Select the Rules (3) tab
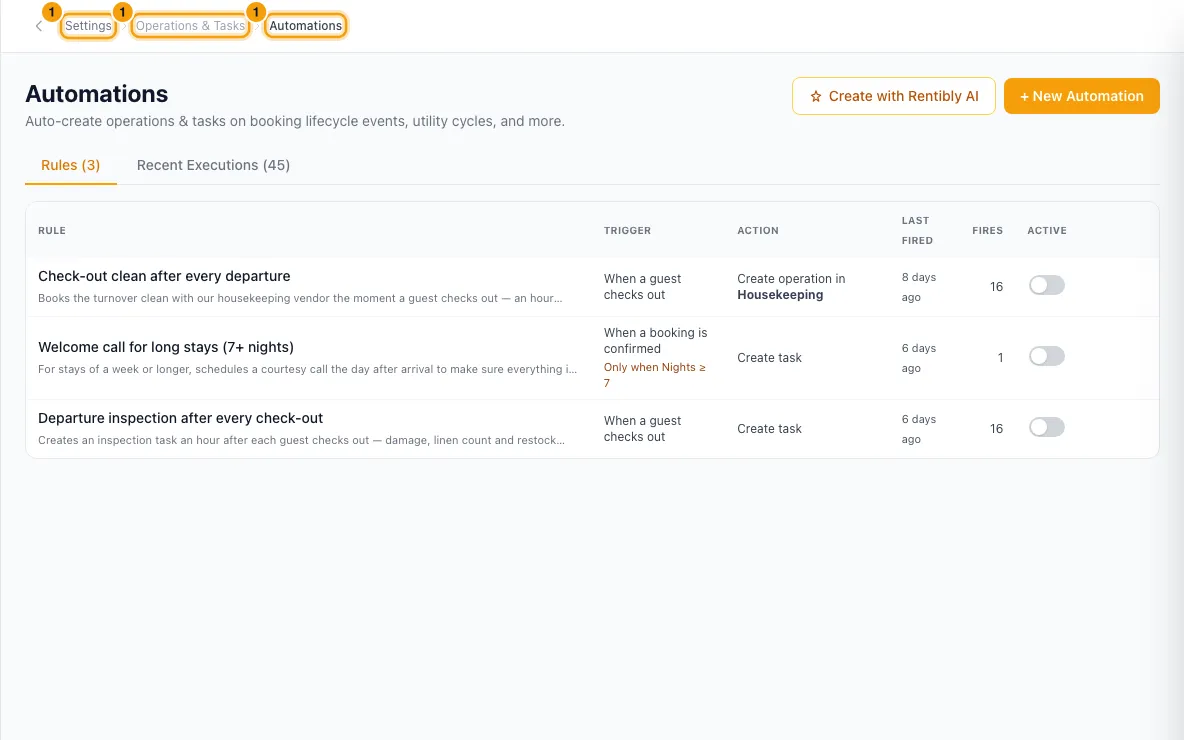This screenshot has width=1184, height=740. coord(70,165)
